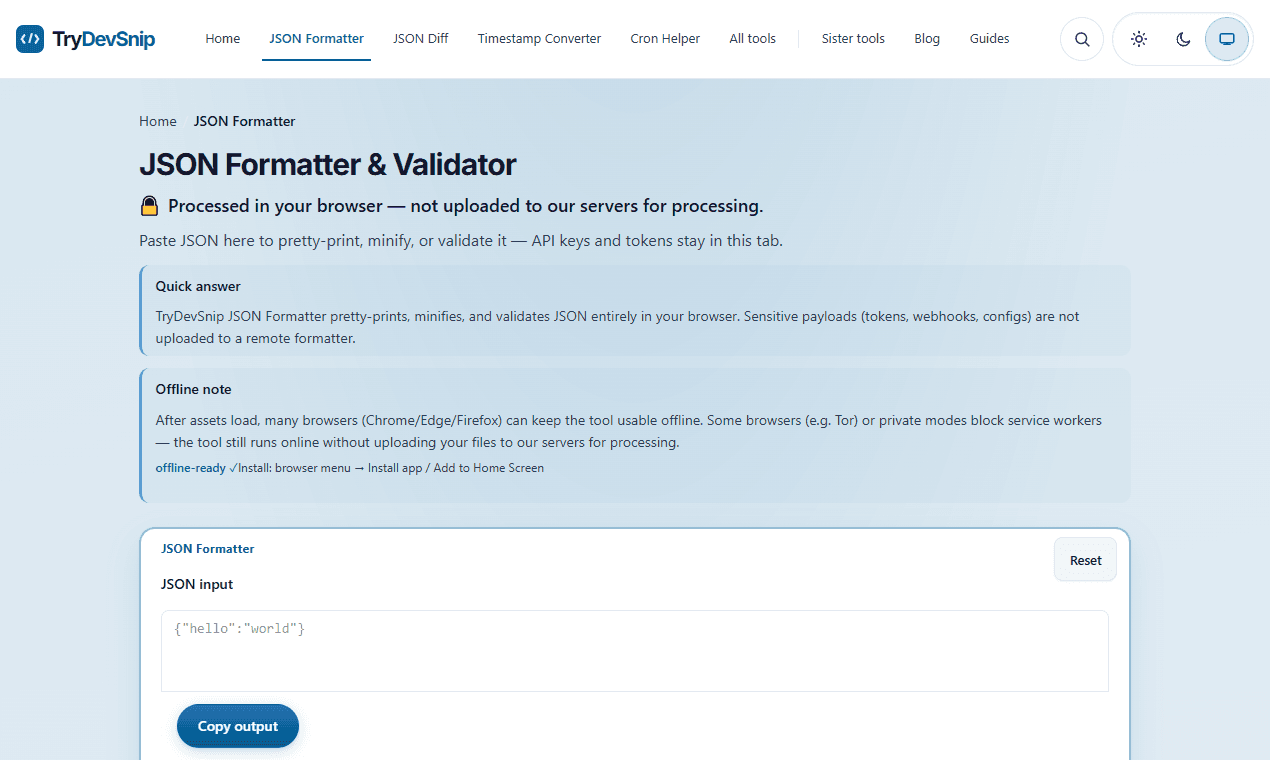Click Home breadcrumb link
Screen dimensions: 1270x760
pyautogui.click(x=158, y=121)
